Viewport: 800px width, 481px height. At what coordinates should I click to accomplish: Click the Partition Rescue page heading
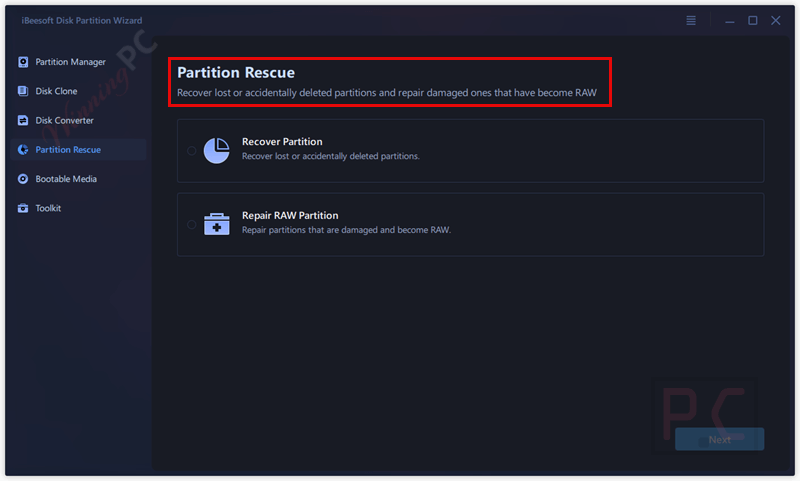click(x=236, y=72)
